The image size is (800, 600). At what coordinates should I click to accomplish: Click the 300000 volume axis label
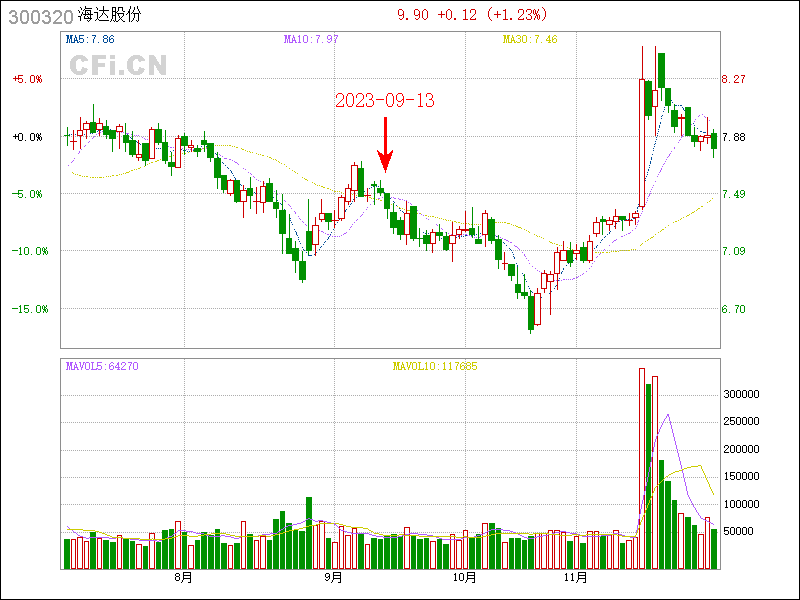[744, 395]
